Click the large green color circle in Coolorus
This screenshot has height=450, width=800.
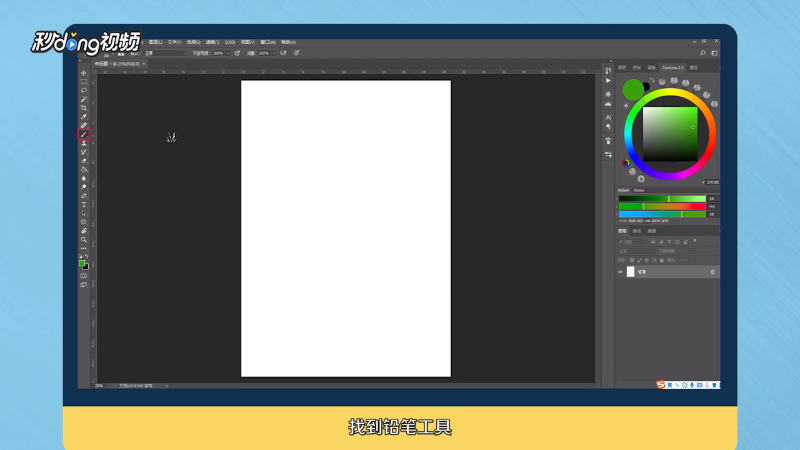[x=633, y=90]
